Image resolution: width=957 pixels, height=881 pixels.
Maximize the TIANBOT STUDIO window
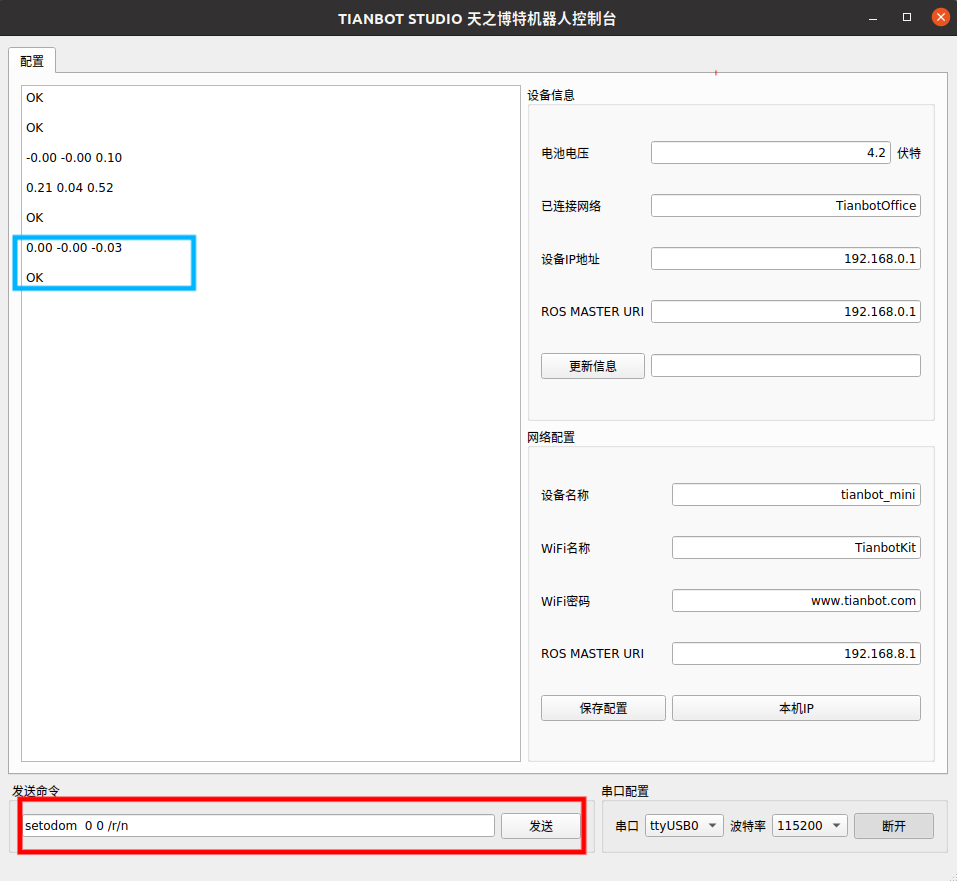[x=907, y=18]
